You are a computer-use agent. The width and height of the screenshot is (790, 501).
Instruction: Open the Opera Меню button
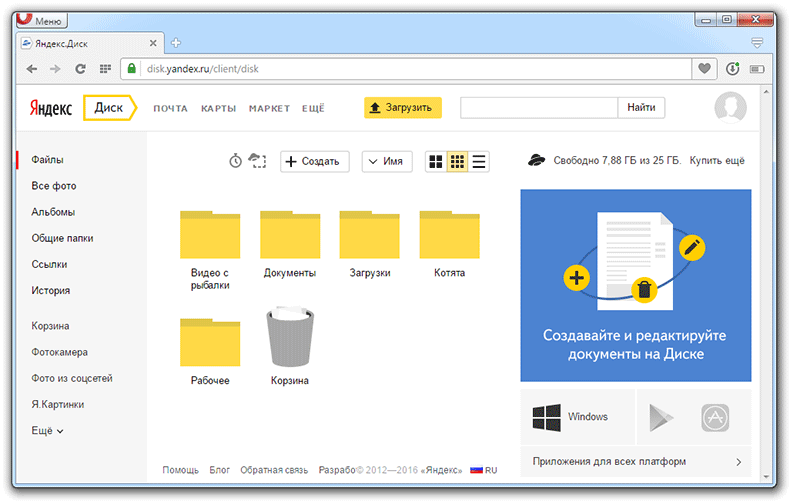[x=42, y=20]
